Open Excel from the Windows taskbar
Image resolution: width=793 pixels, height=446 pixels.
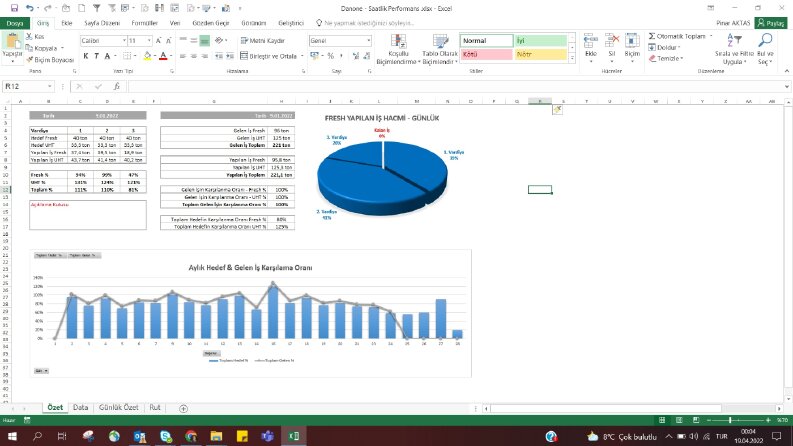[x=294, y=436]
